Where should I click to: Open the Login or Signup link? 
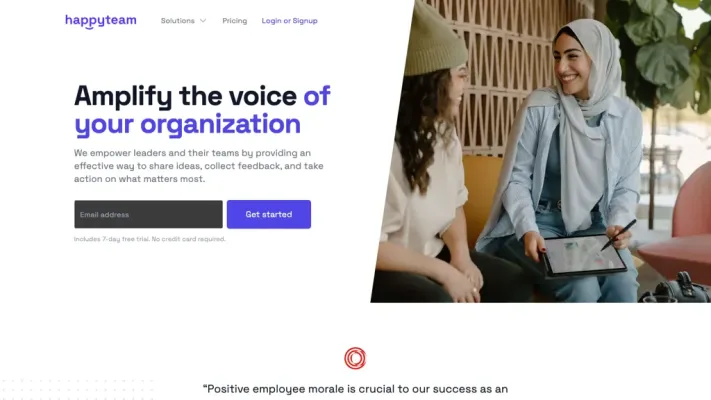pyautogui.click(x=289, y=21)
